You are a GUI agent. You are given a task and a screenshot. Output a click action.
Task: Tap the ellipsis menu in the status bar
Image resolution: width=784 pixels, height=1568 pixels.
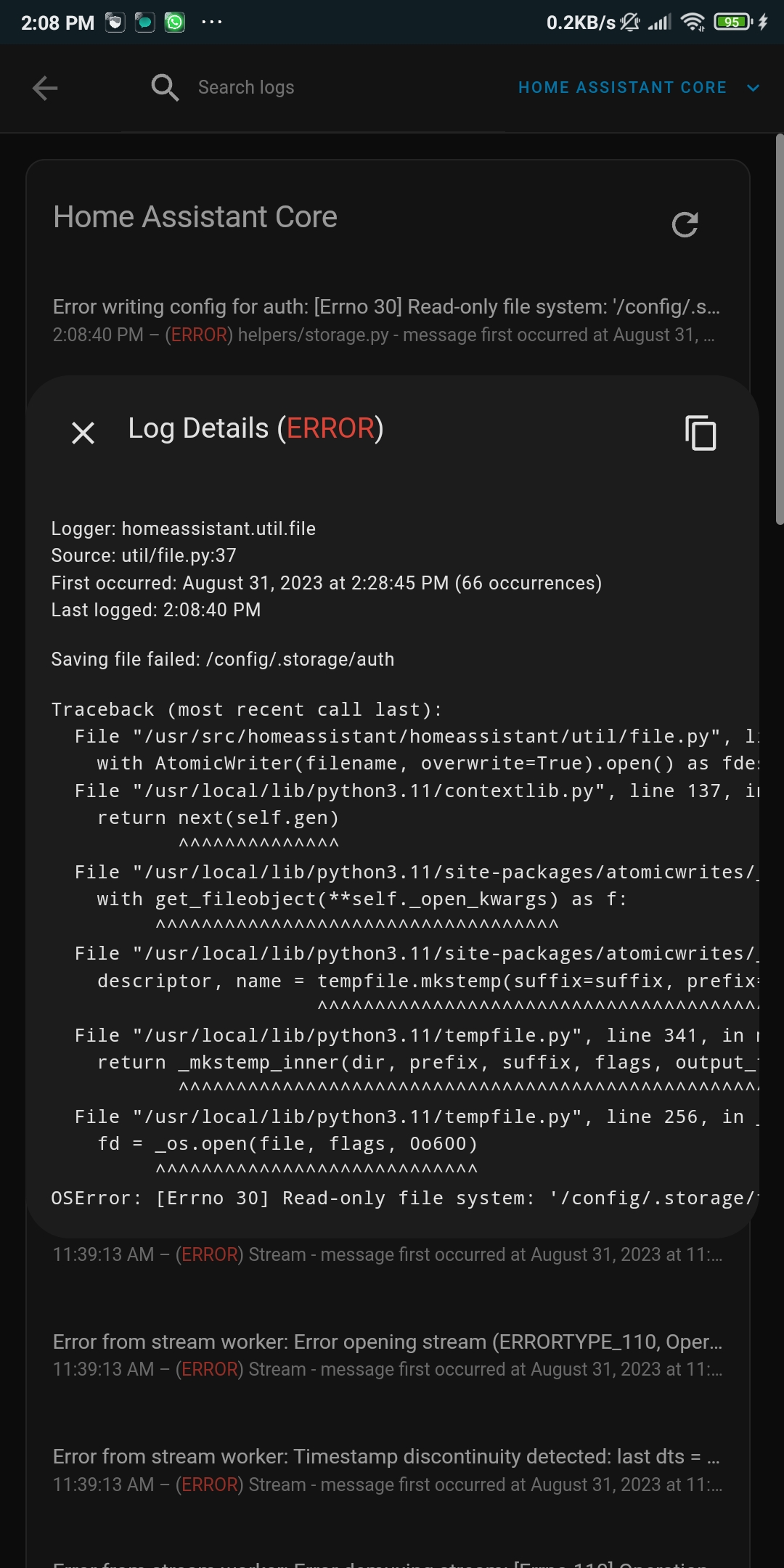211,23
